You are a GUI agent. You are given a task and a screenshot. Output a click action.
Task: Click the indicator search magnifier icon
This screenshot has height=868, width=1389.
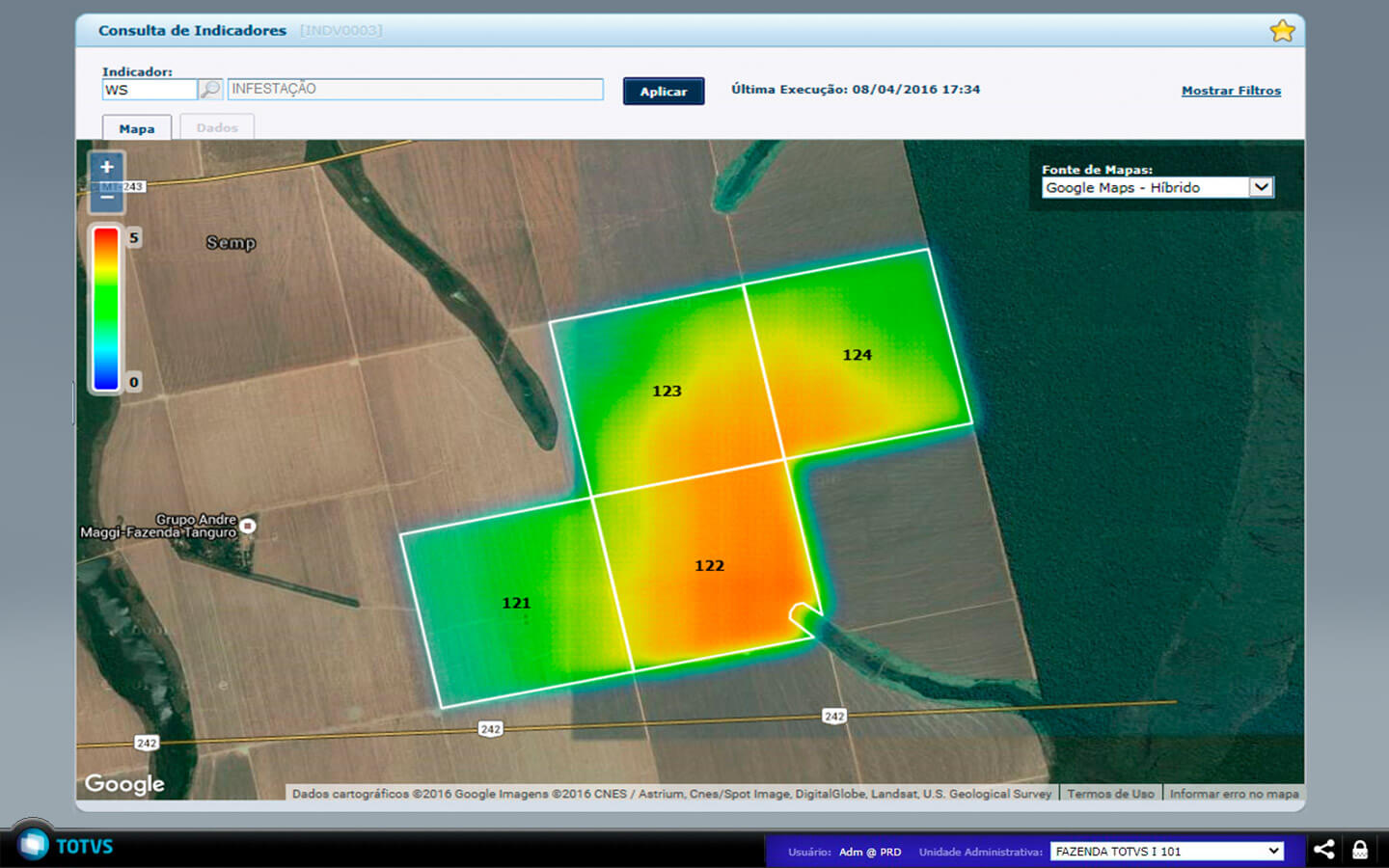click(x=210, y=90)
